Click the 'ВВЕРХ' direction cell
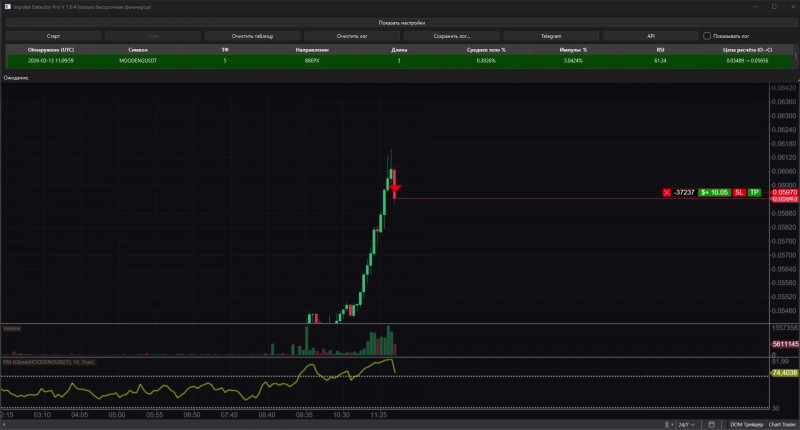This screenshot has height=430, width=800. click(x=312, y=61)
